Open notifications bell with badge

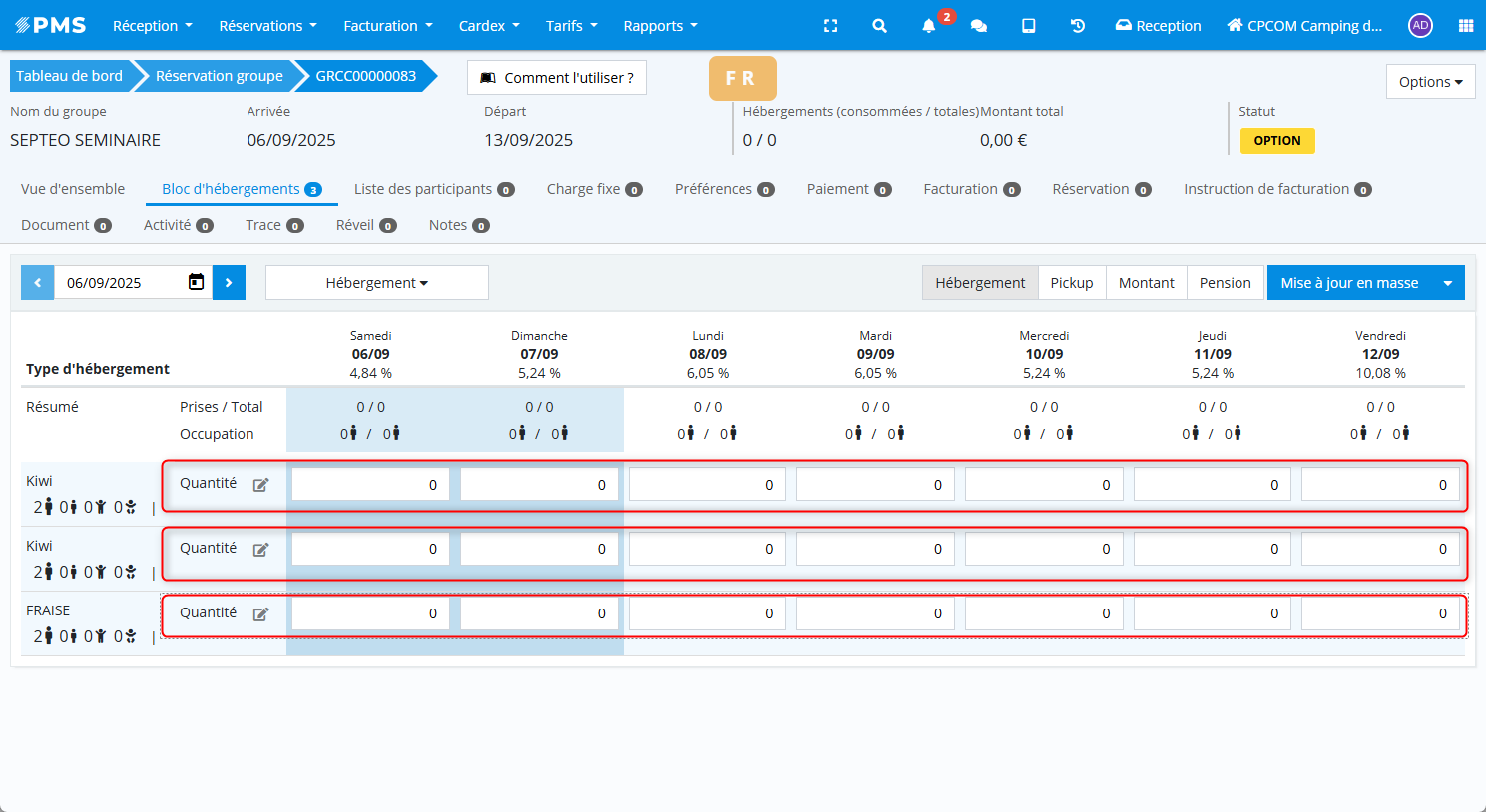[x=929, y=26]
